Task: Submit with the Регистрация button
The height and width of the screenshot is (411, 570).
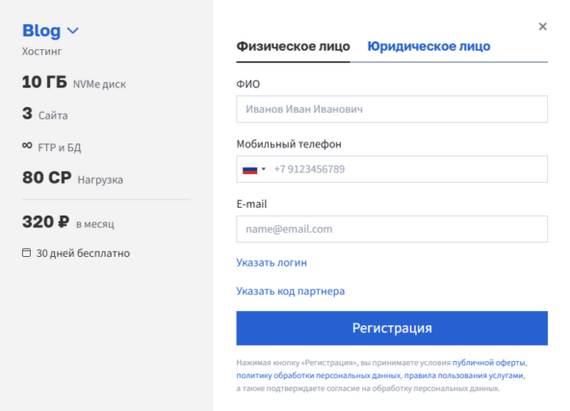Action: [392, 328]
